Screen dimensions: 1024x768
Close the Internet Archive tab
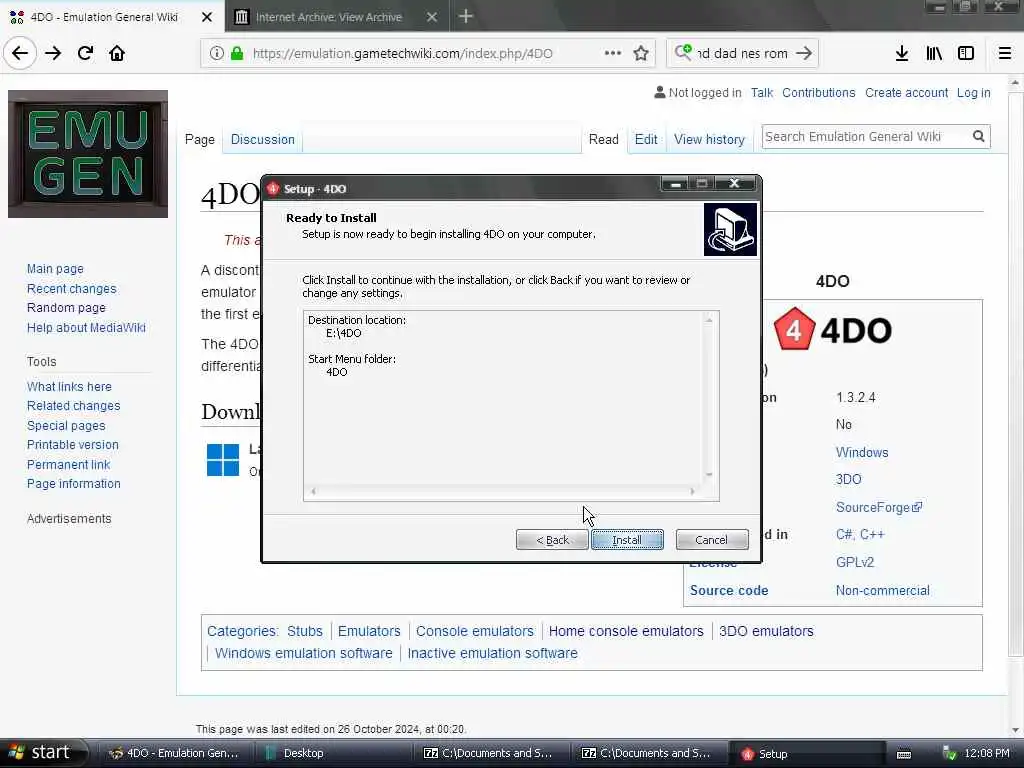[x=432, y=17]
